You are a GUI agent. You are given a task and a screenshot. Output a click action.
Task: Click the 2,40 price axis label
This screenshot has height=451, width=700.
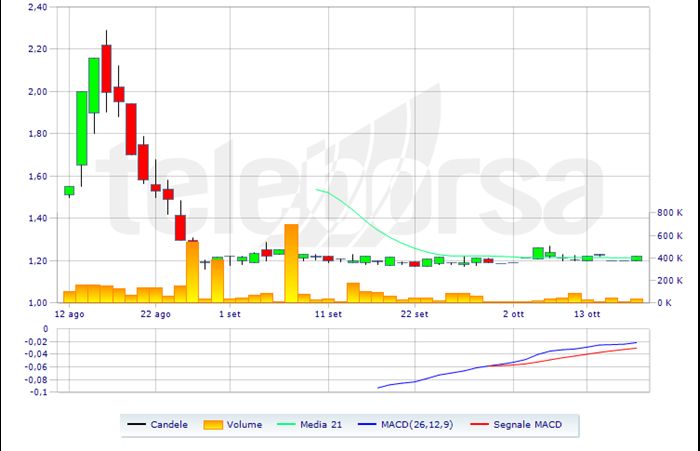coord(35,7)
